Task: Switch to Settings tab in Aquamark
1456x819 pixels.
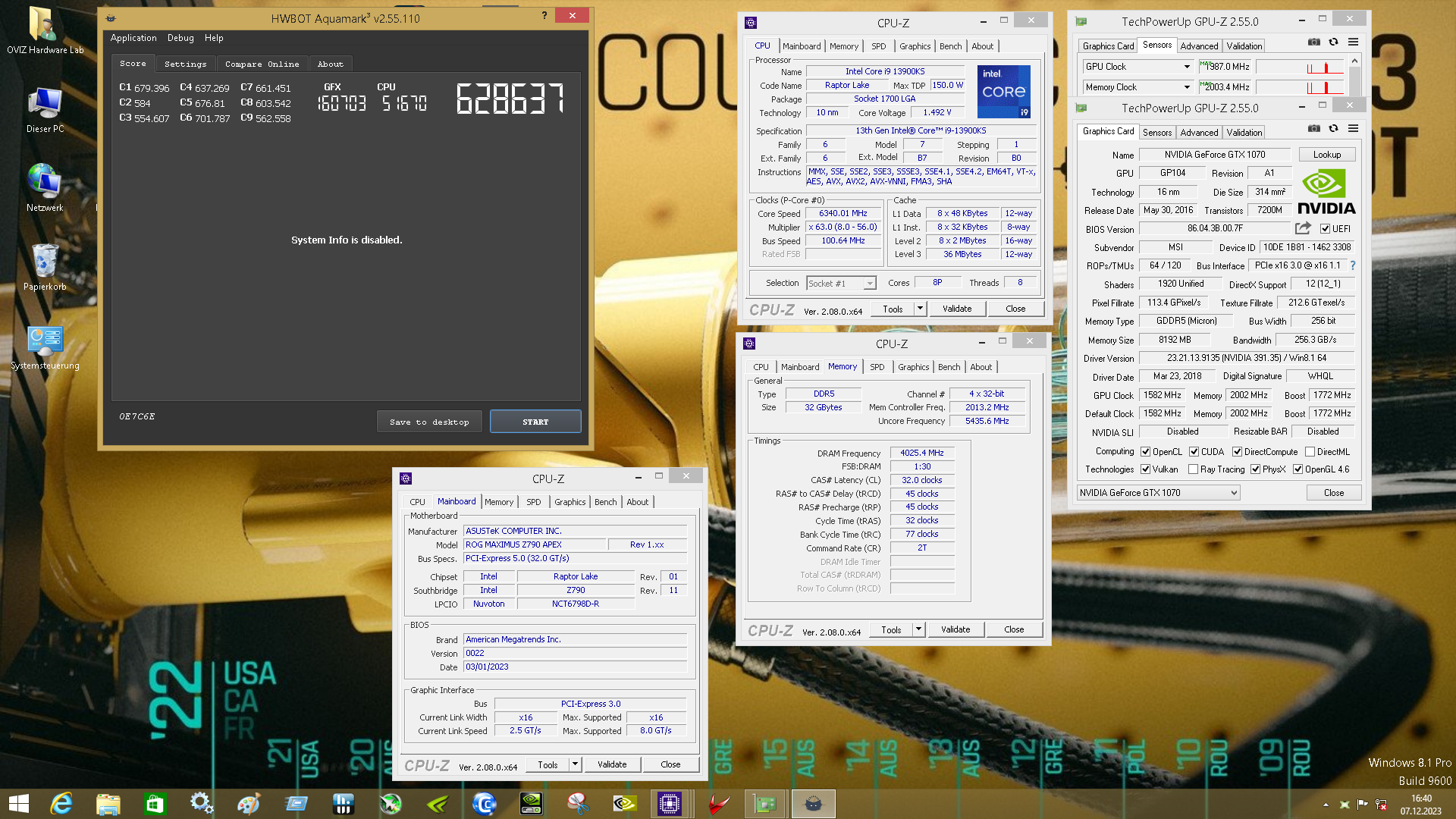Action: (x=185, y=64)
